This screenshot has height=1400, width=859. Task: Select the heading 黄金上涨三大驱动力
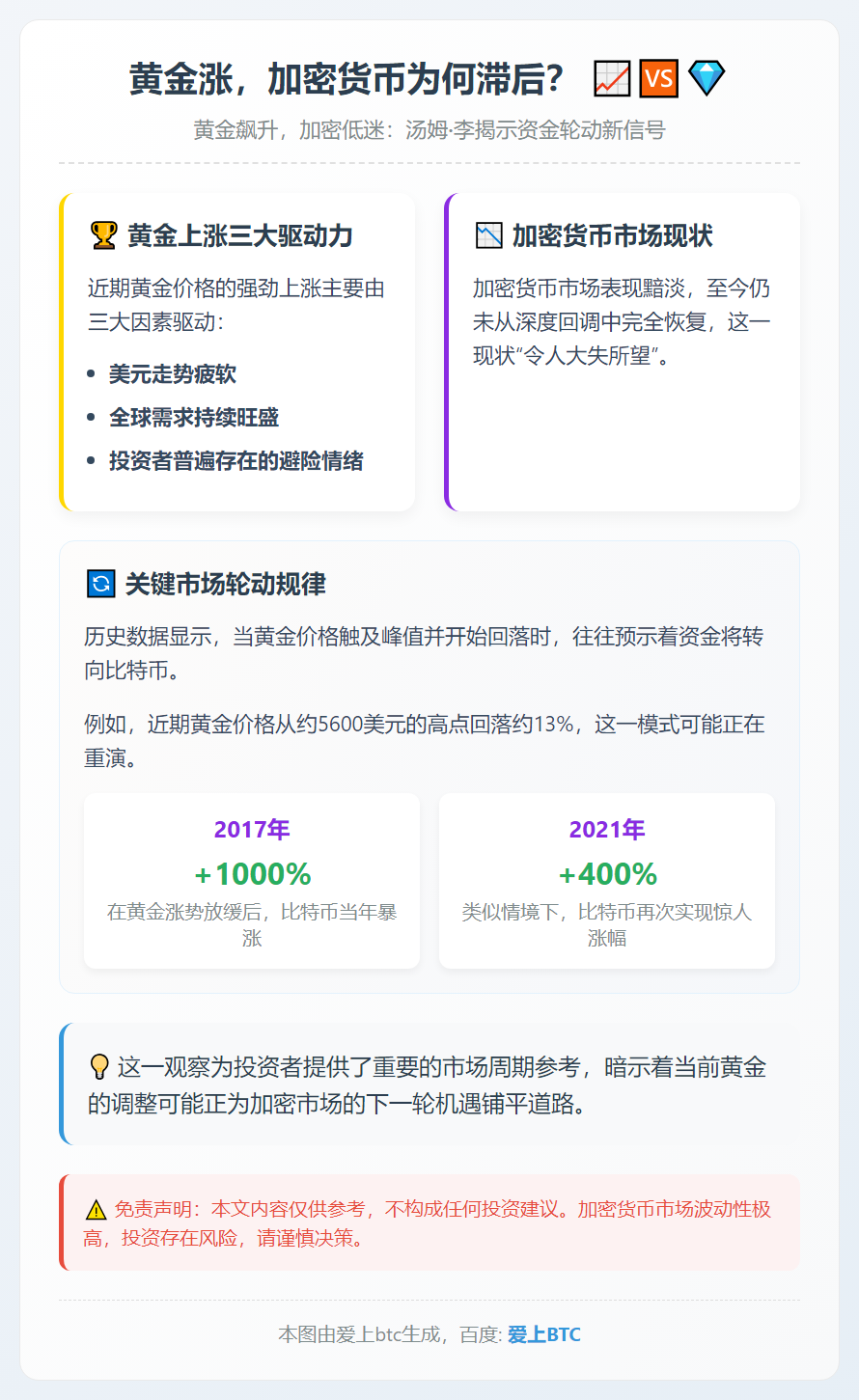240,235
